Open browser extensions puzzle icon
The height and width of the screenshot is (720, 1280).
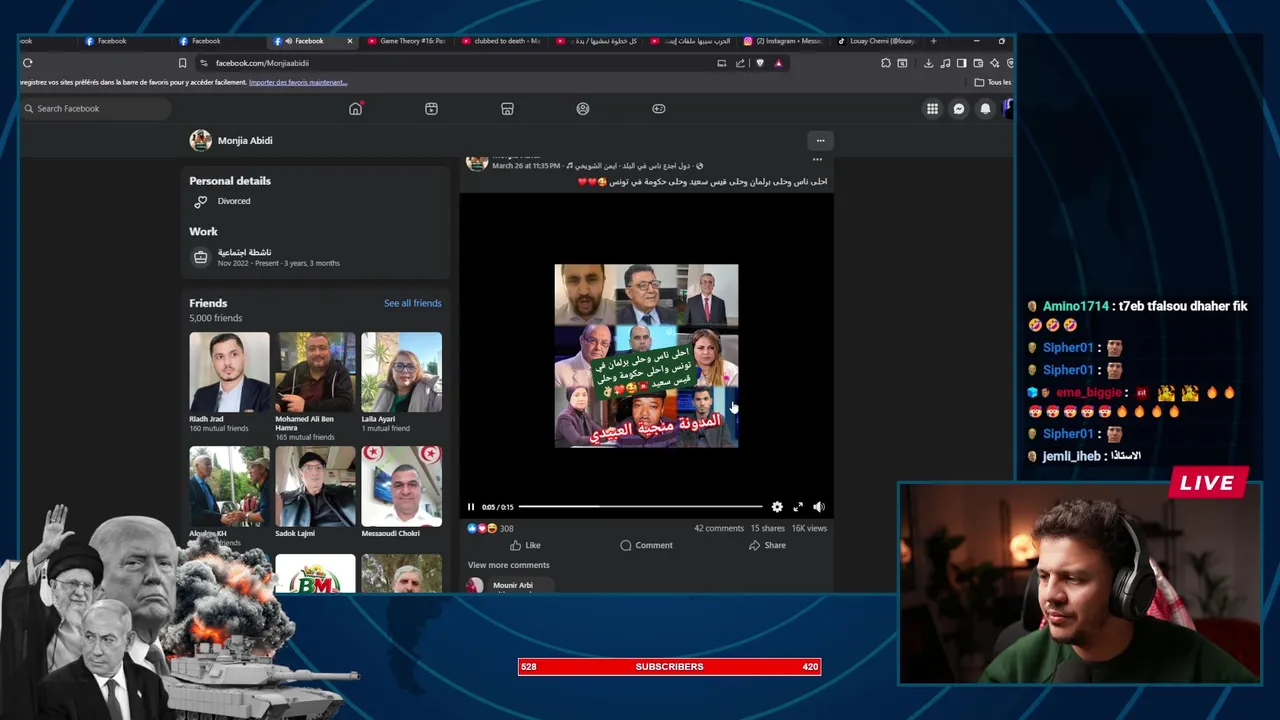[886, 63]
